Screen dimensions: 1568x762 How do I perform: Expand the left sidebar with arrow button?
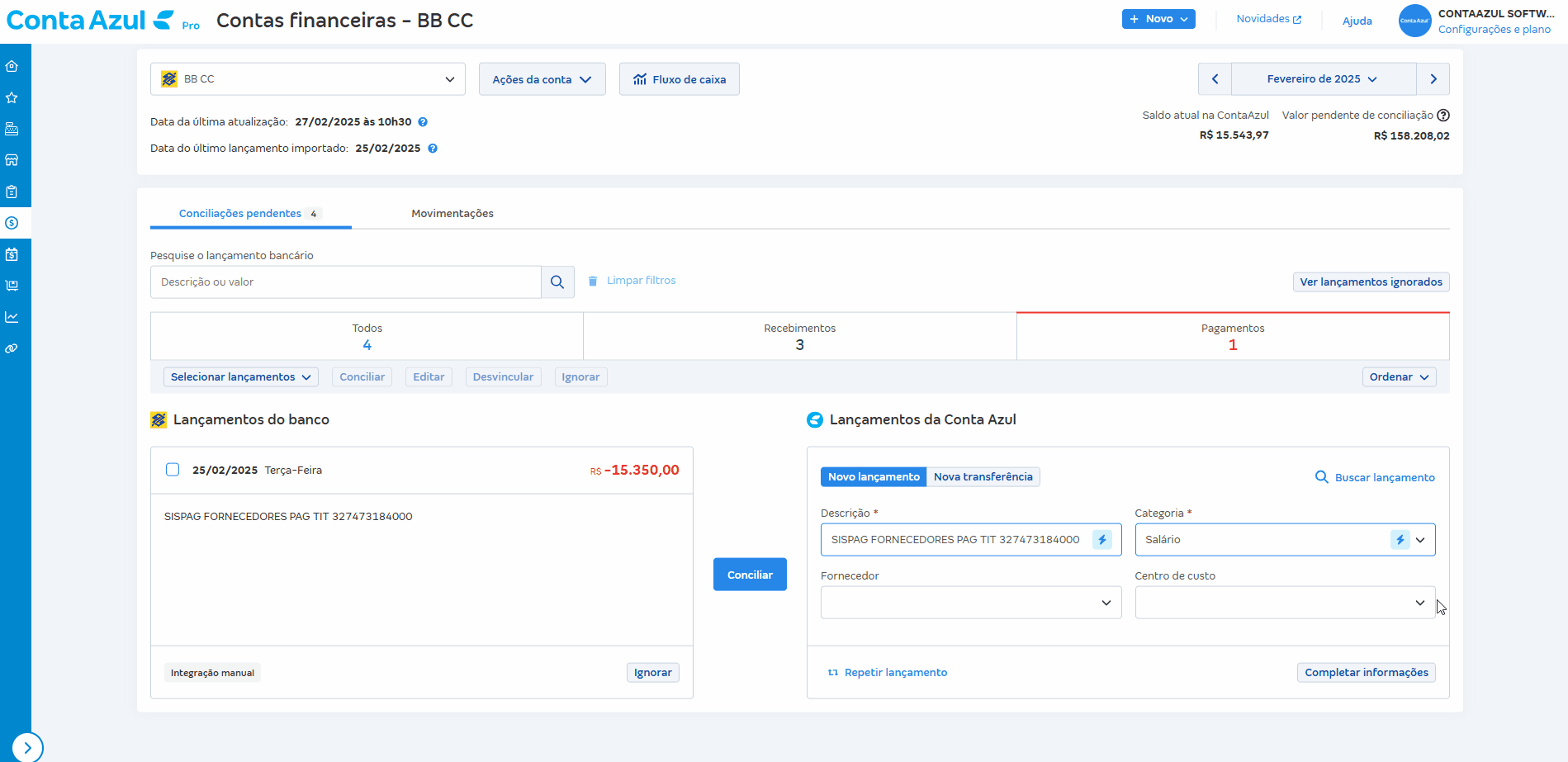[x=27, y=747]
